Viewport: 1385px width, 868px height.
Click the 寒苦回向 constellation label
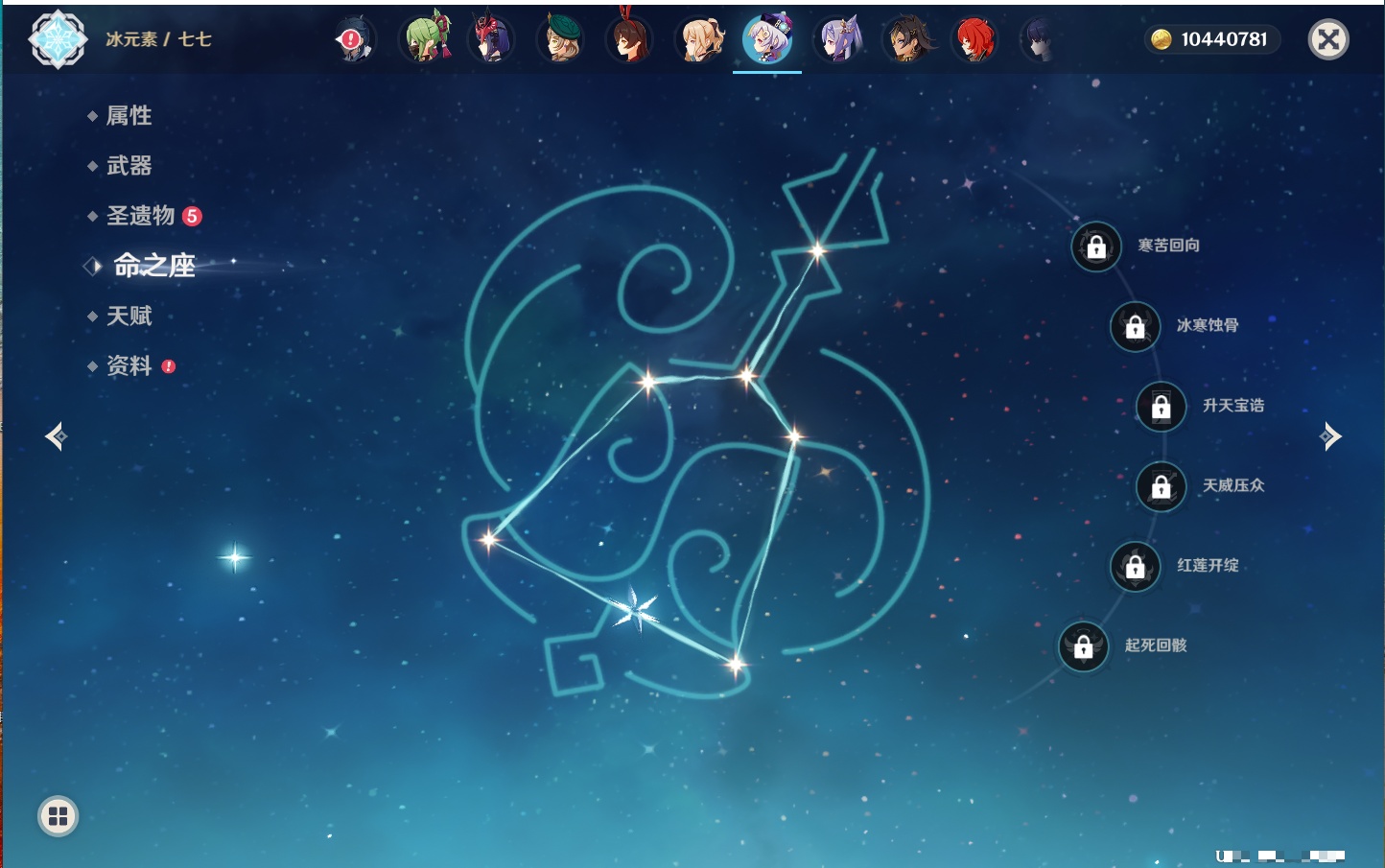point(1168,246)
